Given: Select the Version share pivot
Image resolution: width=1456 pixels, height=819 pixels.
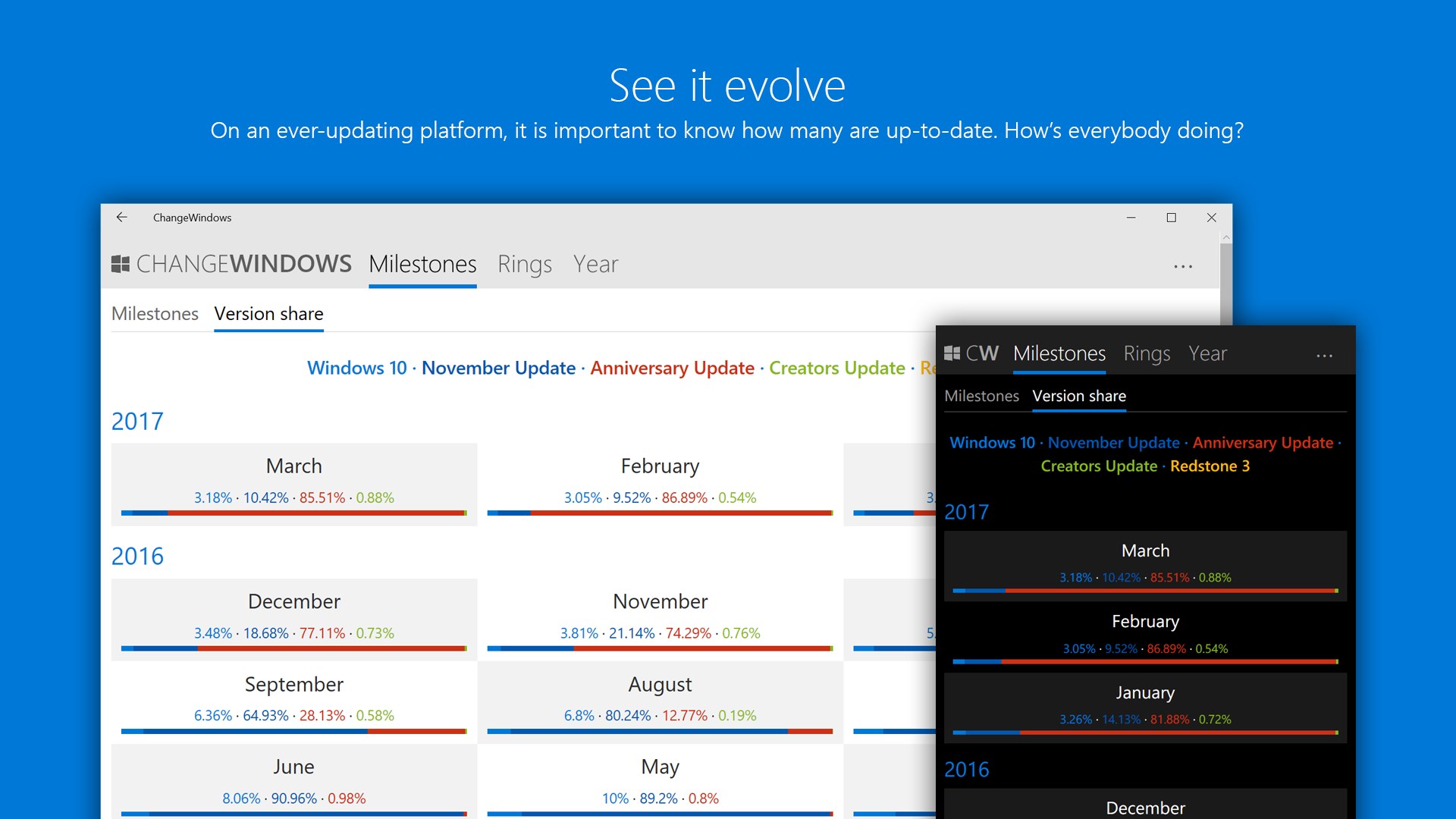Looking at the screenshot, I should 268,313.
